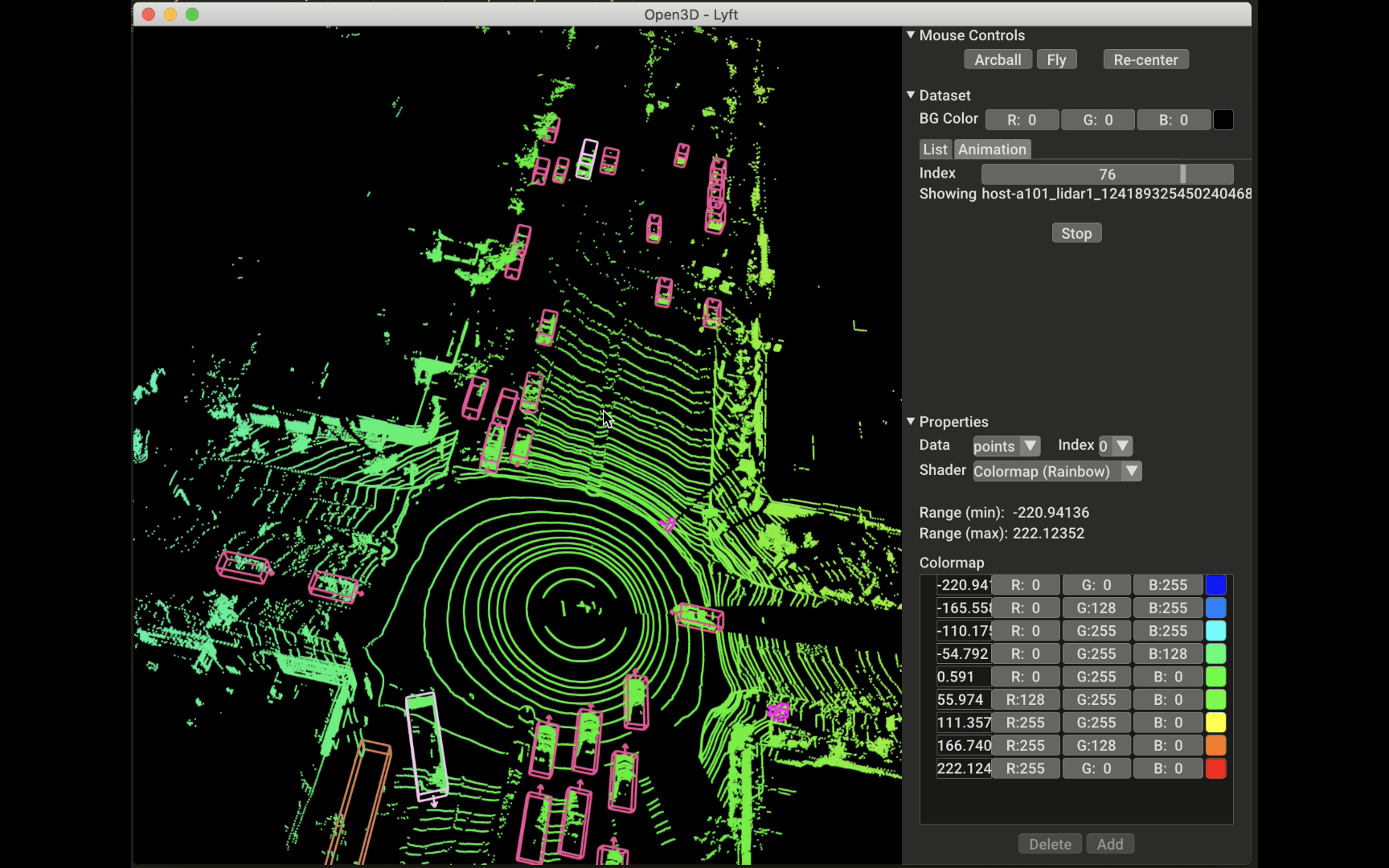Edit B:255 field in row -110.17
Screen dimensions: 1389x868
1168,631
